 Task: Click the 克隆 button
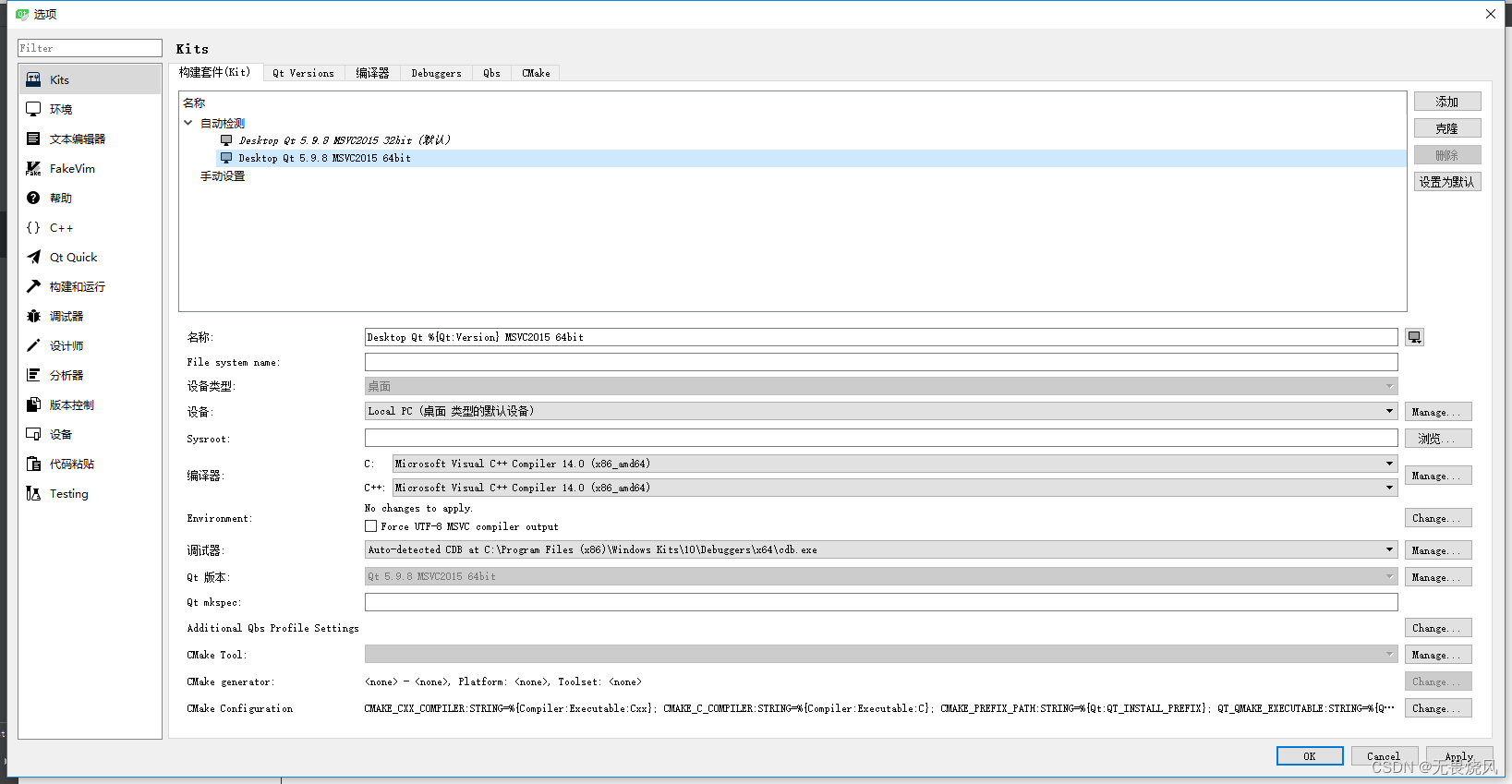pos(1447,128)
